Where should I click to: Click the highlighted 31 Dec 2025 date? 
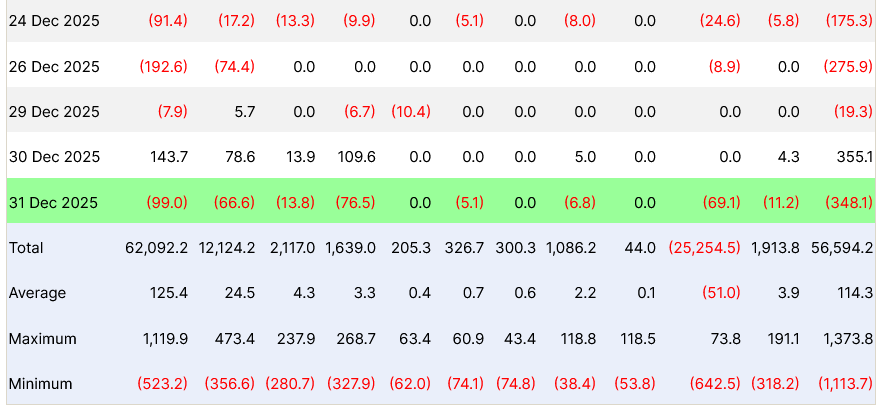[53, 202]
